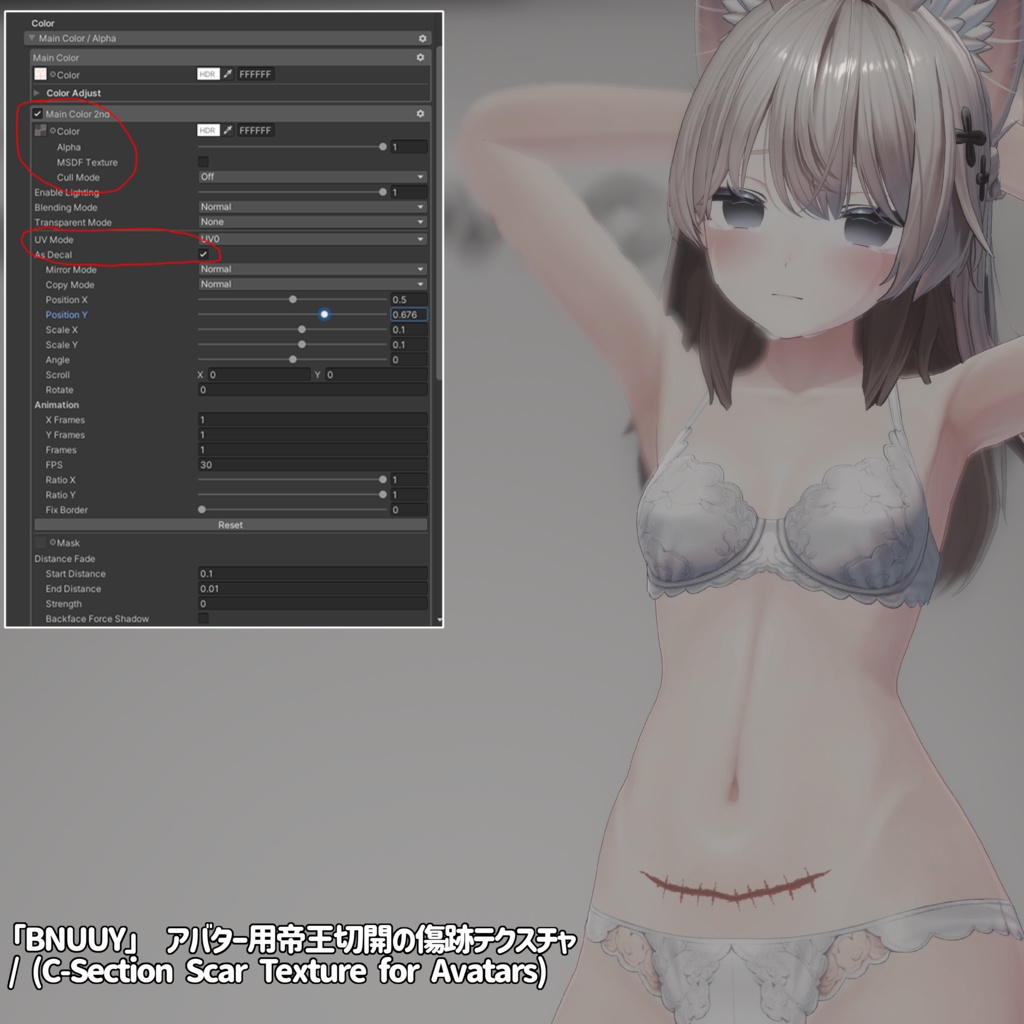Image resolution: width=1024 pixels, height=1024 pixels.
Task: Select the eyedropper next to Main Color hex value
Action: click(229, 74)
